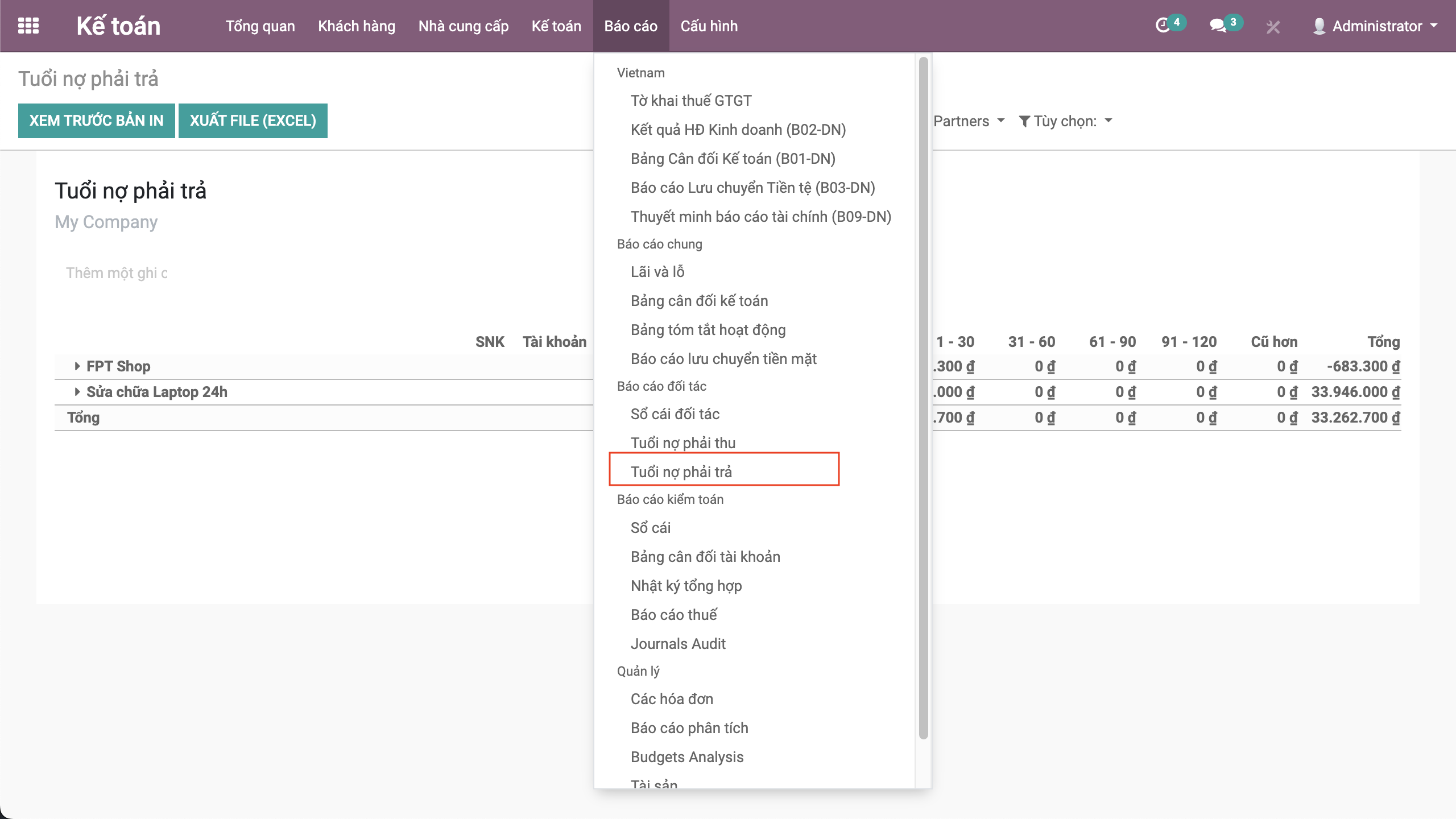Expand the Sửa chữa Laptop 24h row
This screenshot has width=1456, height=819.
coord(77,392)
